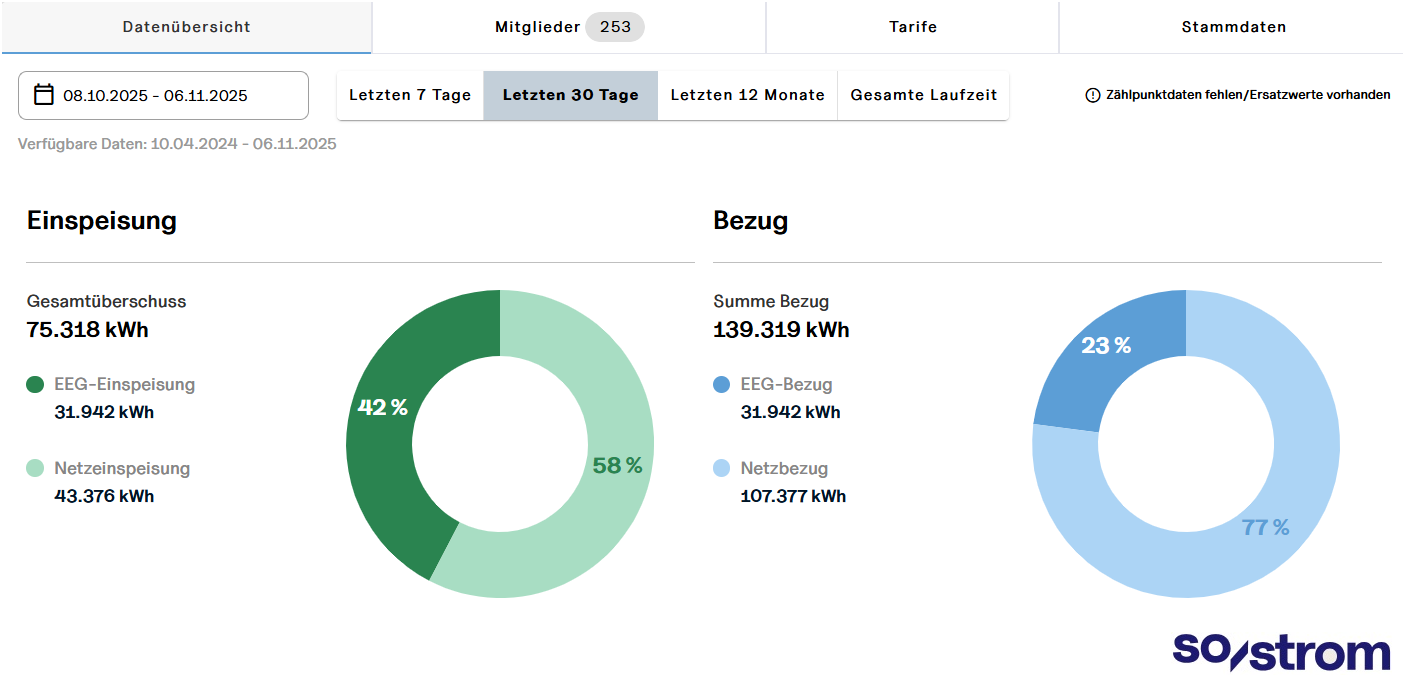1404x687 pixels.
Task: Click the dark green 42% donut segment
Action: pyautogui.click(x=385, y=408)
